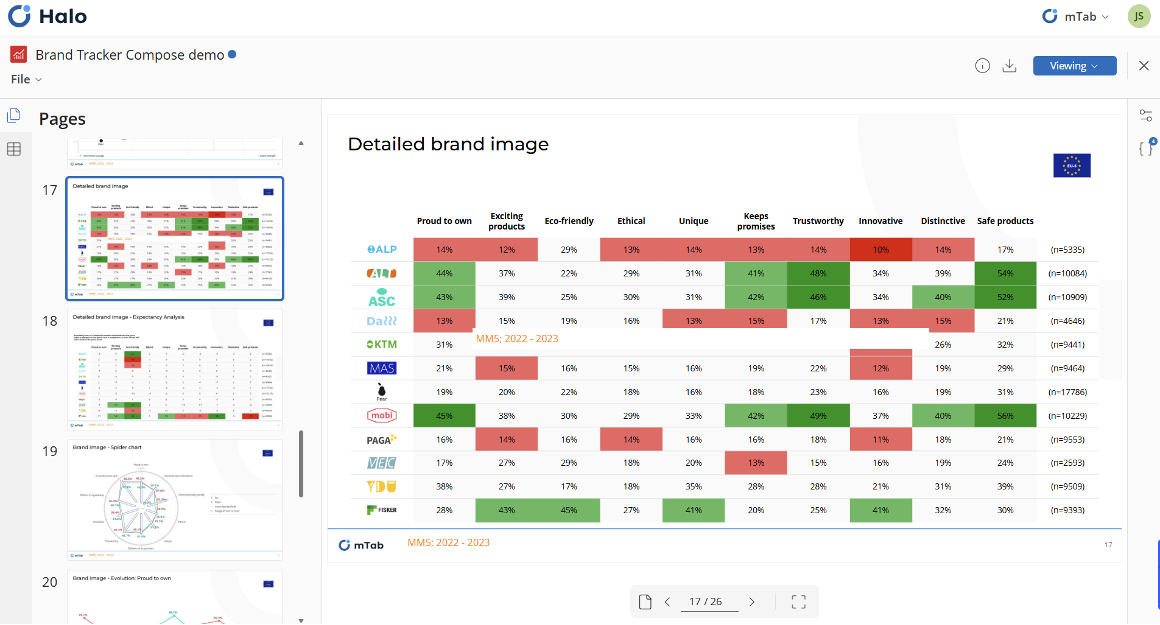Click the ASC brand logo row

click(x=382, y=297)
